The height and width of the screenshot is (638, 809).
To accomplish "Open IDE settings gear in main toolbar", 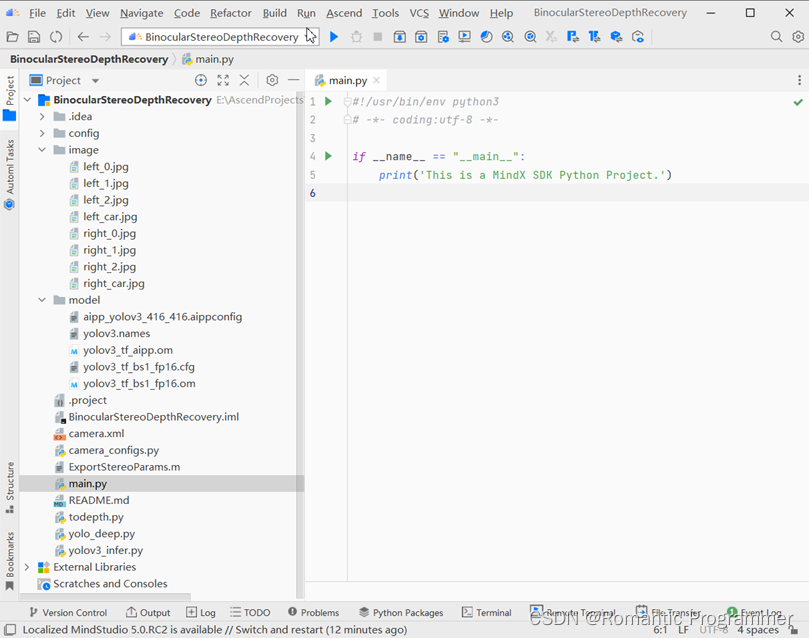I will point(798,37).
